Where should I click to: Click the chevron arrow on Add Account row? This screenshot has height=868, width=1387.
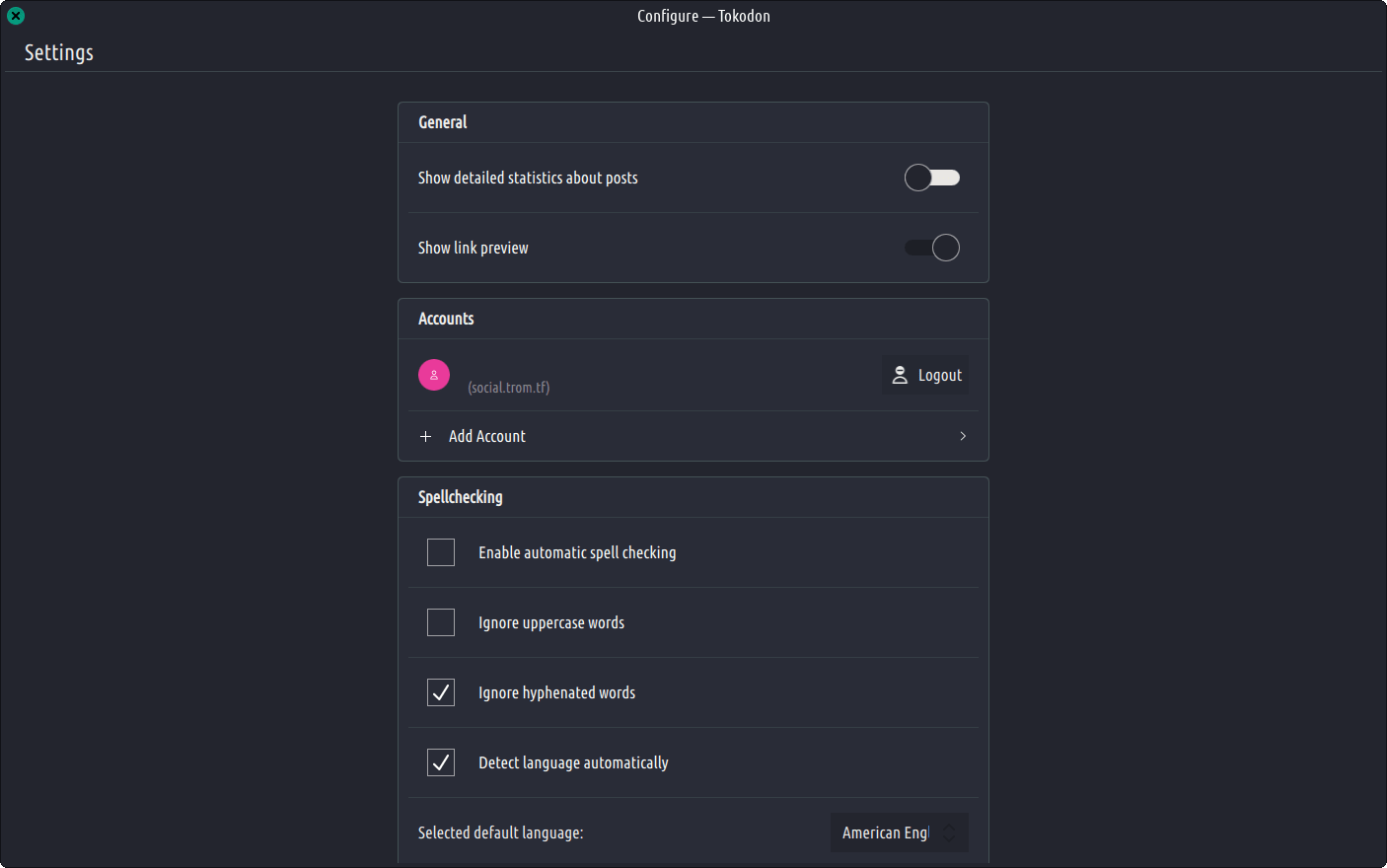tap(963, 436)
